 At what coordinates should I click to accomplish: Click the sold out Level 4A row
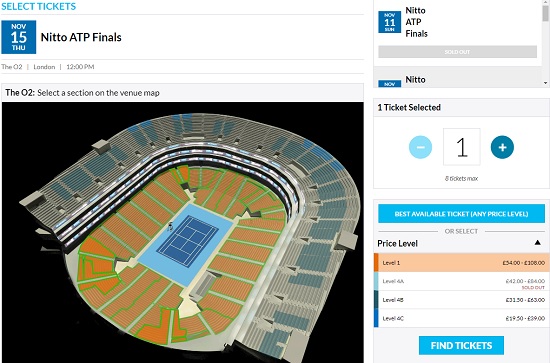click(x=462, y=281)
